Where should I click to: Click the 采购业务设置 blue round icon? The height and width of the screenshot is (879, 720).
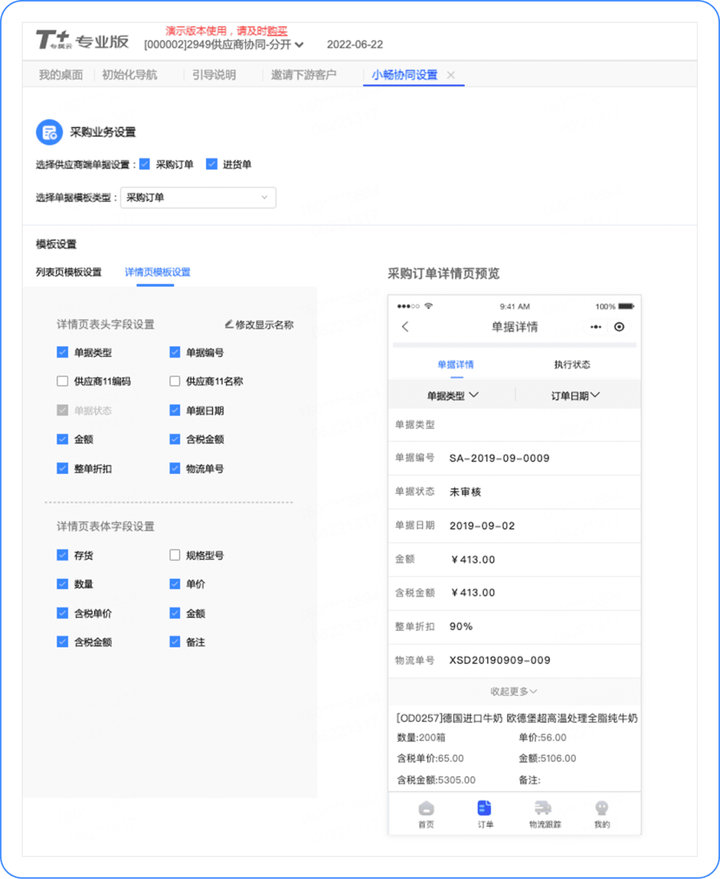point(49,132)
